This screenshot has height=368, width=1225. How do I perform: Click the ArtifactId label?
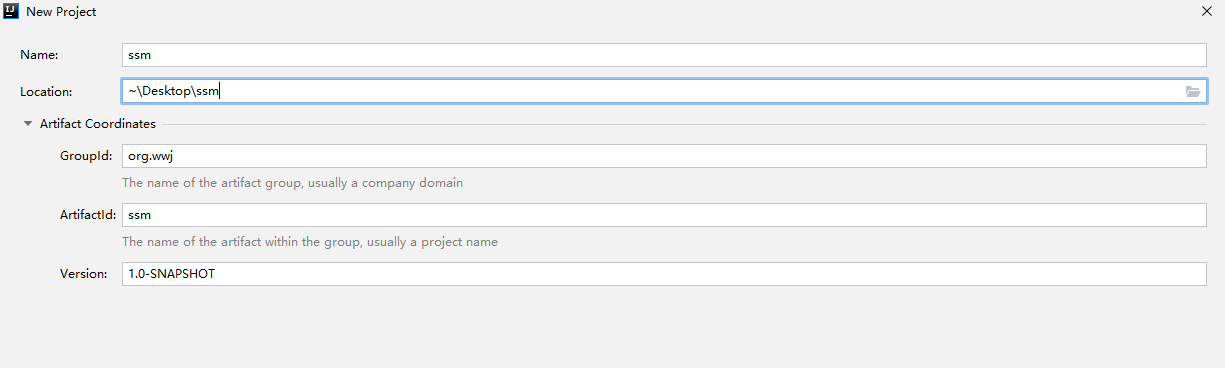coord(88,215)
